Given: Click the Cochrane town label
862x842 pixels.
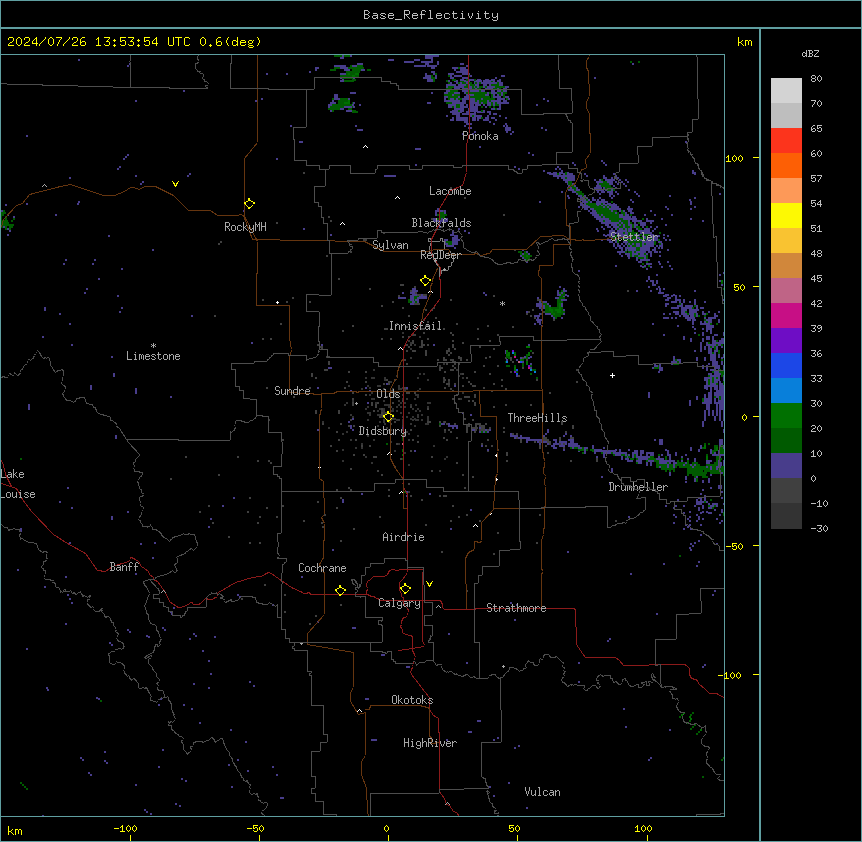Looking at the screenshot, I should tap(322, 568).
